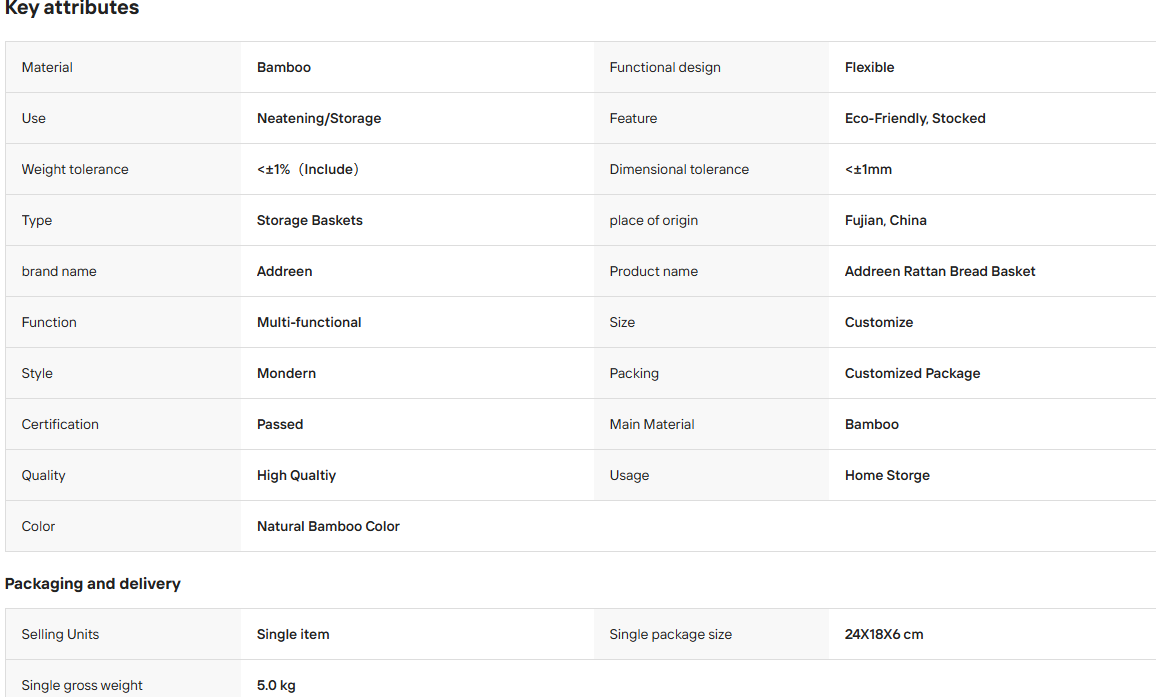Click the Customized Package packing value
This screenshot has width=1156, height=697.
pos(913,373)
